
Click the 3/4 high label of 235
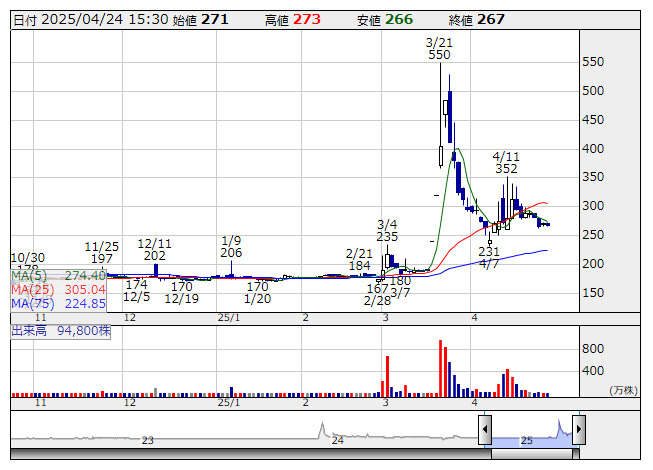pos(387,231)
